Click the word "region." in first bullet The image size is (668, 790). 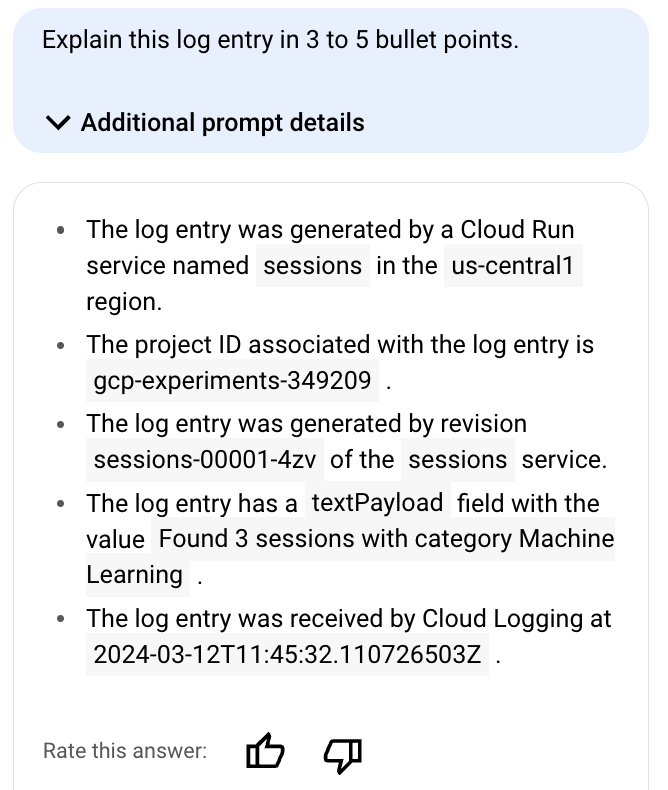coord(123,302)
